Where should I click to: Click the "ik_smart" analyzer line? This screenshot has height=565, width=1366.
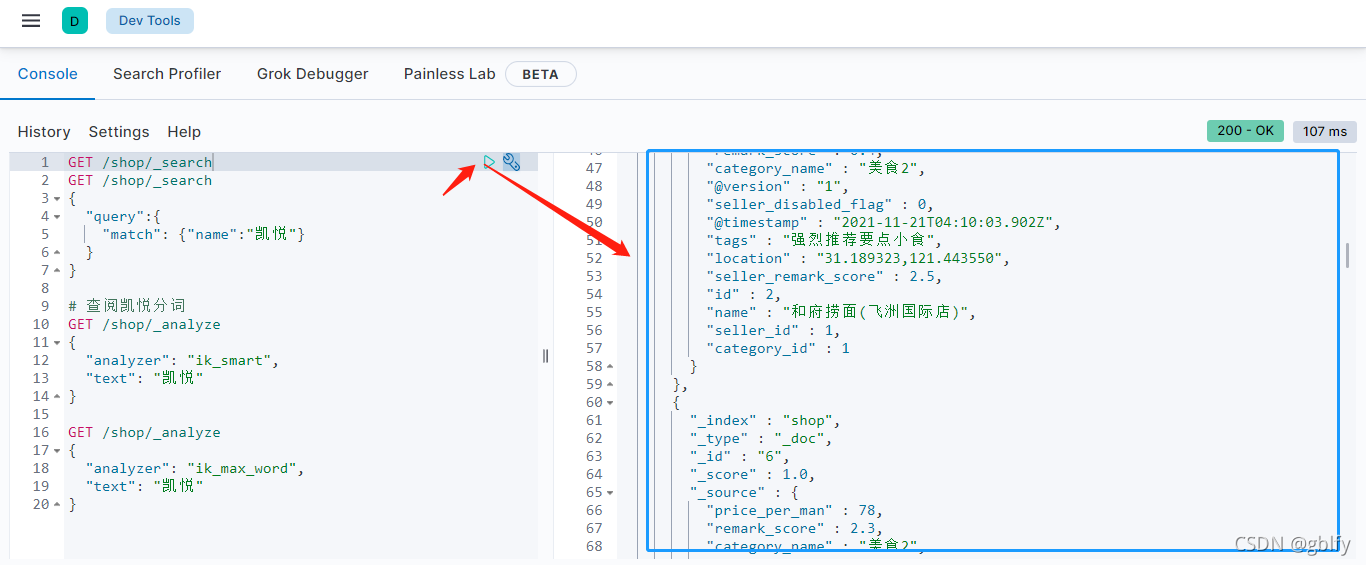pos(183,360)
